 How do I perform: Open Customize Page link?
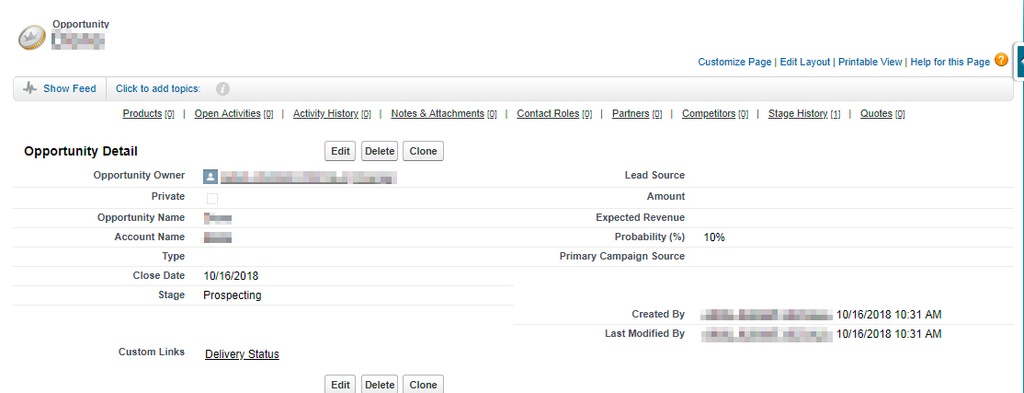point(735,62)
